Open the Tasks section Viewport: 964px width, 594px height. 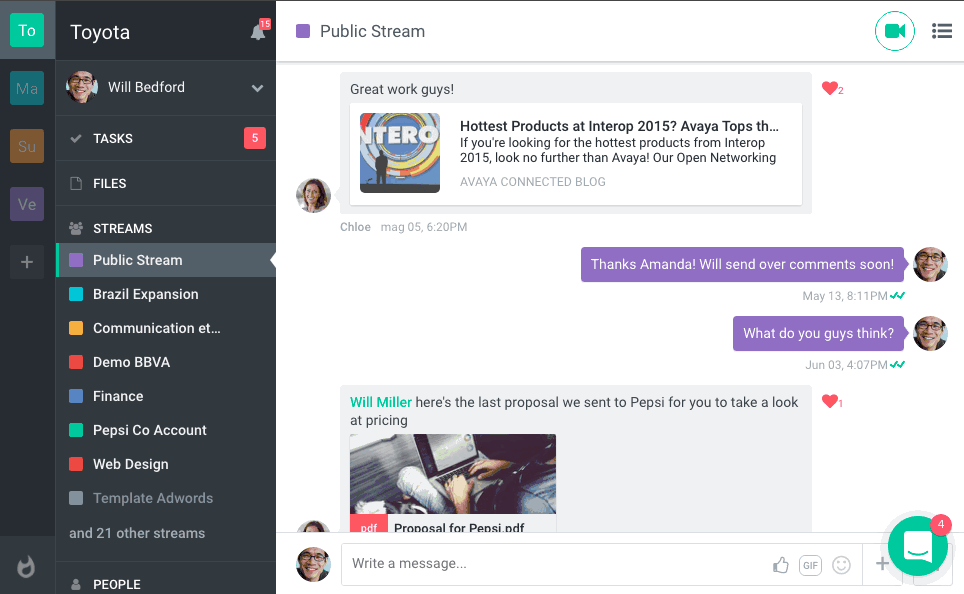pos(113,139)
